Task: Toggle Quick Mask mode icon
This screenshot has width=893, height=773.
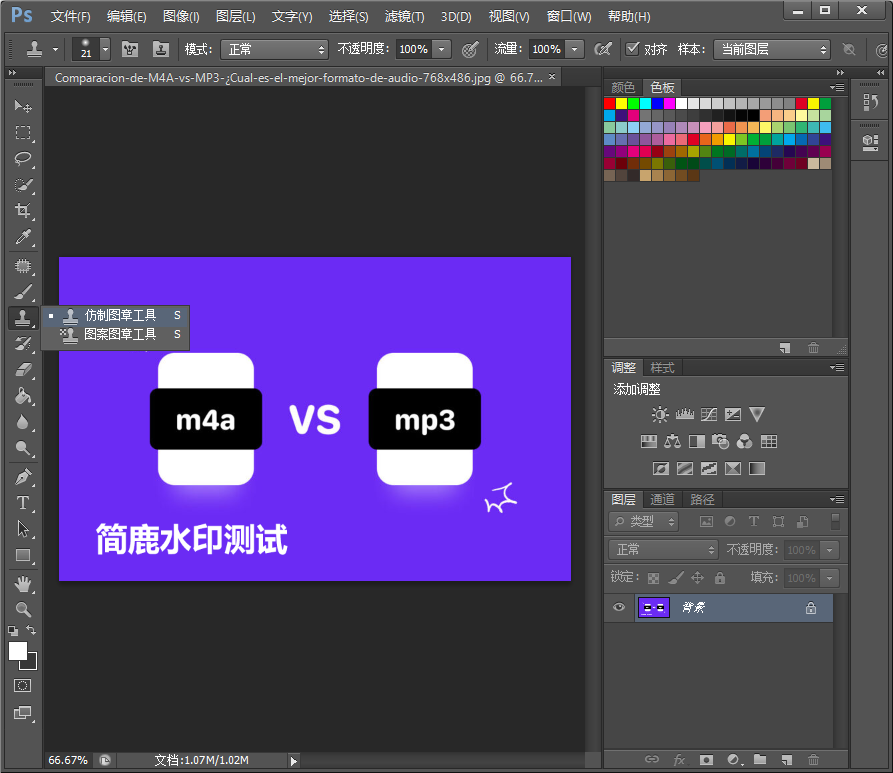Action: [x=23, y=686]
